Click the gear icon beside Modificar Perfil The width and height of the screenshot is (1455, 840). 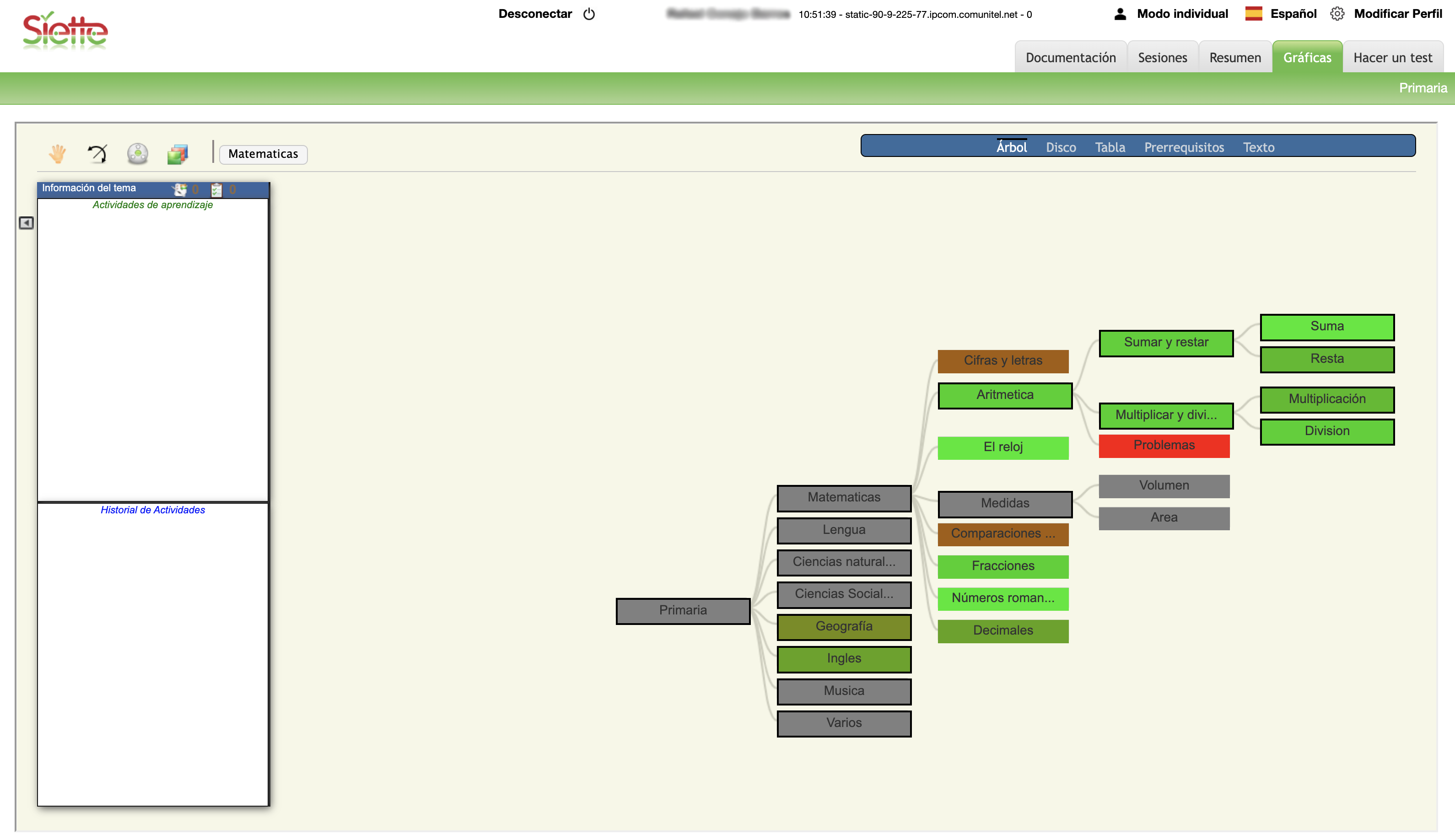(1337, 14)
